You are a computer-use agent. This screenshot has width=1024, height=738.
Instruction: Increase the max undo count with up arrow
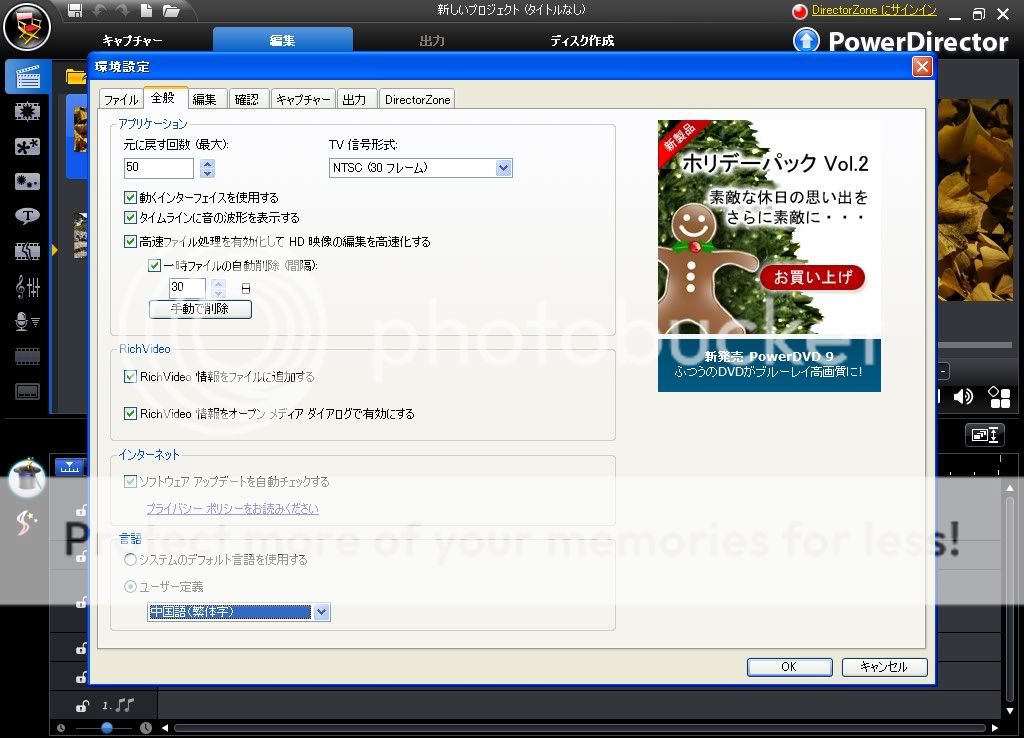click(x=208, y=163)
